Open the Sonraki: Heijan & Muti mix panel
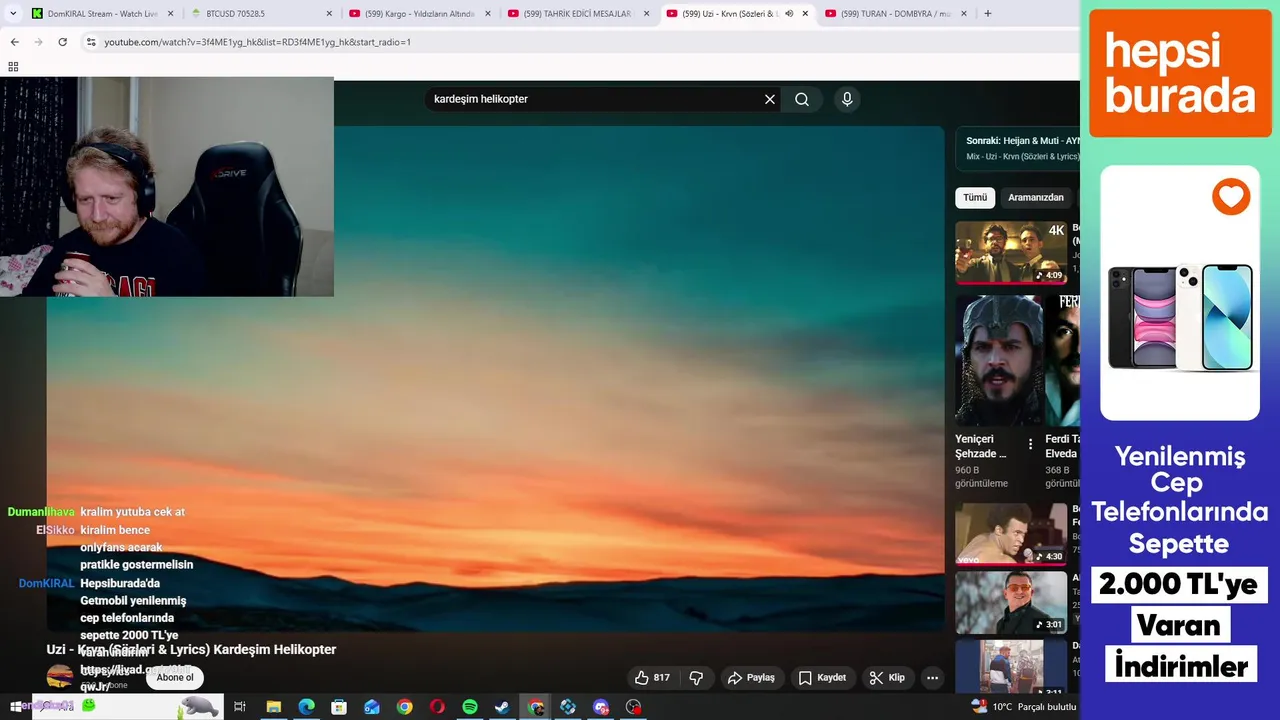This screenshot has width=1280, height=720. (1018, 149)
